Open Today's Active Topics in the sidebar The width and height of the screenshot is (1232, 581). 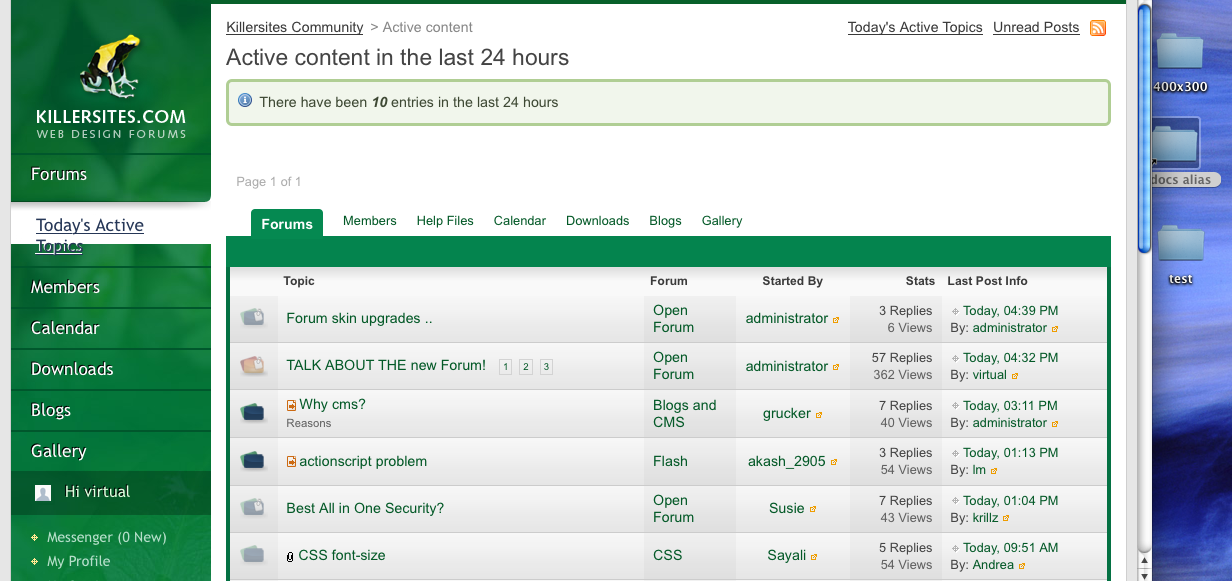point(90,235)
